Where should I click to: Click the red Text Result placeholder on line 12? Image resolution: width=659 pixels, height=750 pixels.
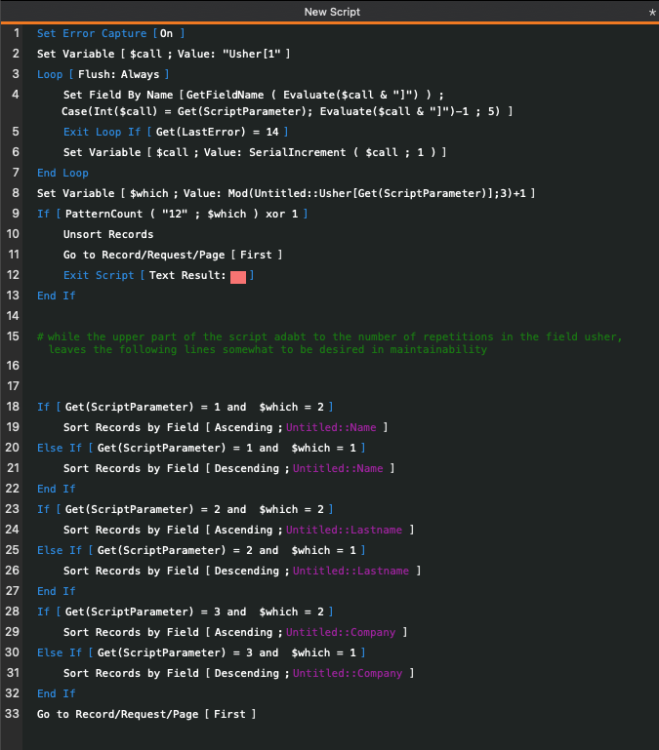tap(237, 276)
